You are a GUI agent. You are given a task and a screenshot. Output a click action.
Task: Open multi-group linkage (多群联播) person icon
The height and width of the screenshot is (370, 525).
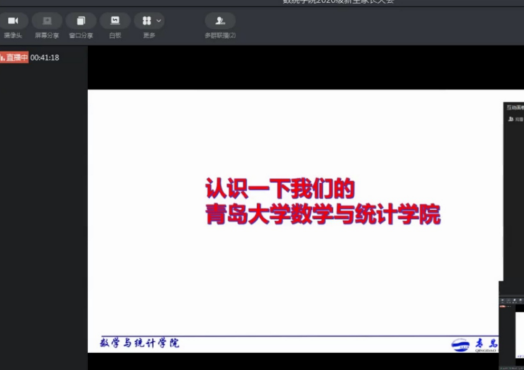coord(220,21)
